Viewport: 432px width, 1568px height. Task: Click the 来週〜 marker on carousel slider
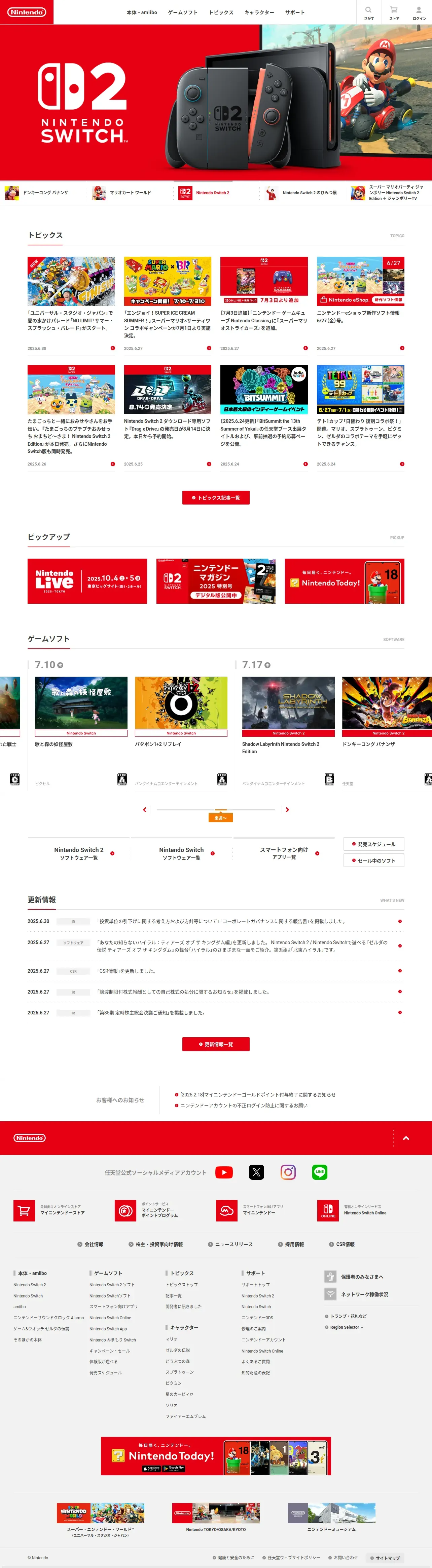click(220, 817)
